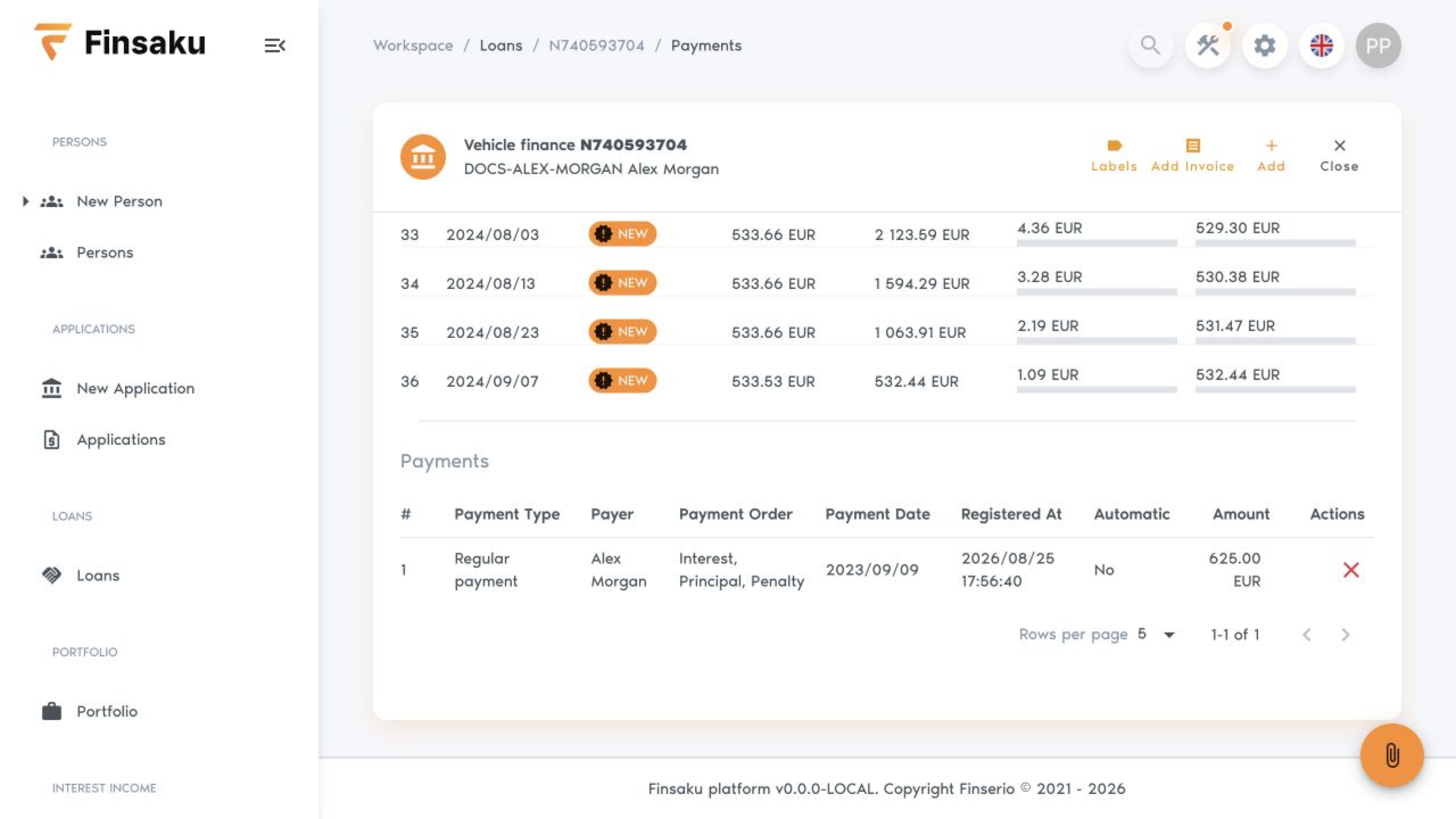
Task: Click Regular payment type cell
Action: [486, 570]
